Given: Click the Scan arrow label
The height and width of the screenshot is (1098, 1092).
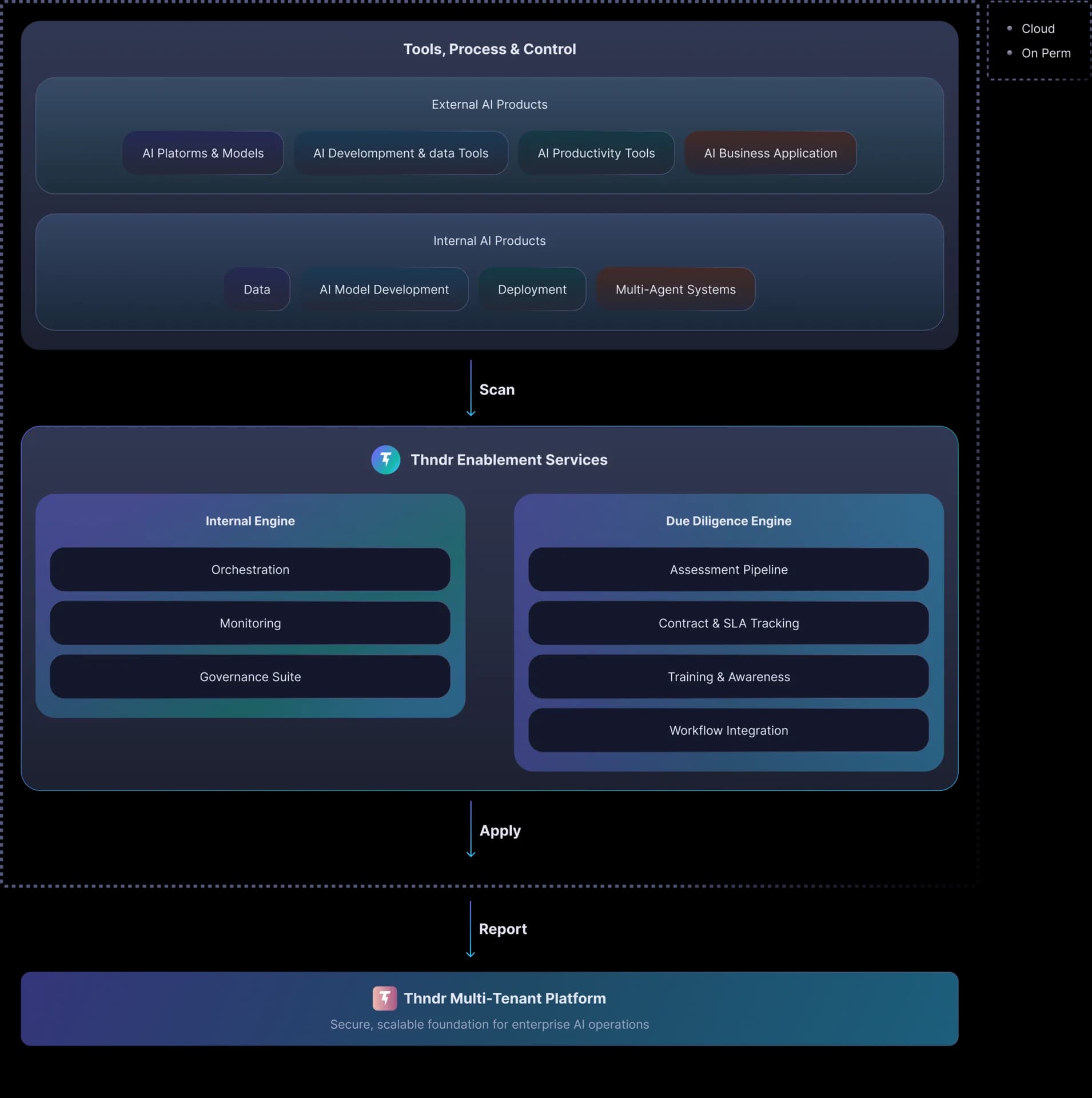Looking at the screenshot, I should 497,389.
